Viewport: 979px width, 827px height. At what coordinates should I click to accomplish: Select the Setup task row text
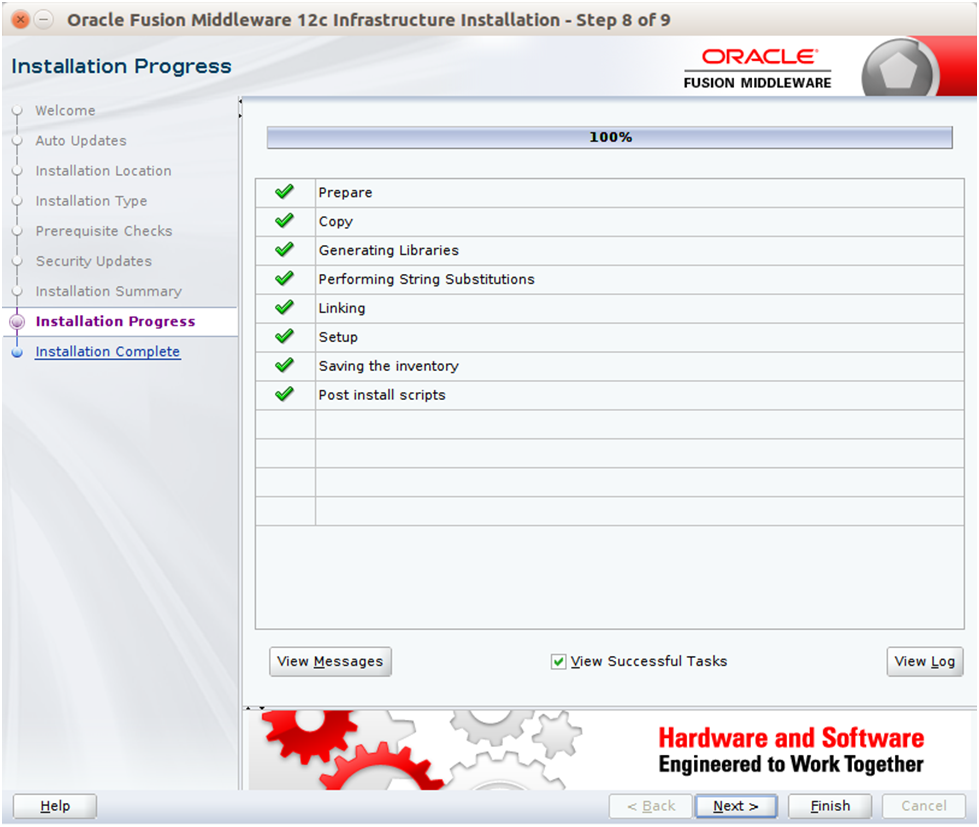(338, 337)
